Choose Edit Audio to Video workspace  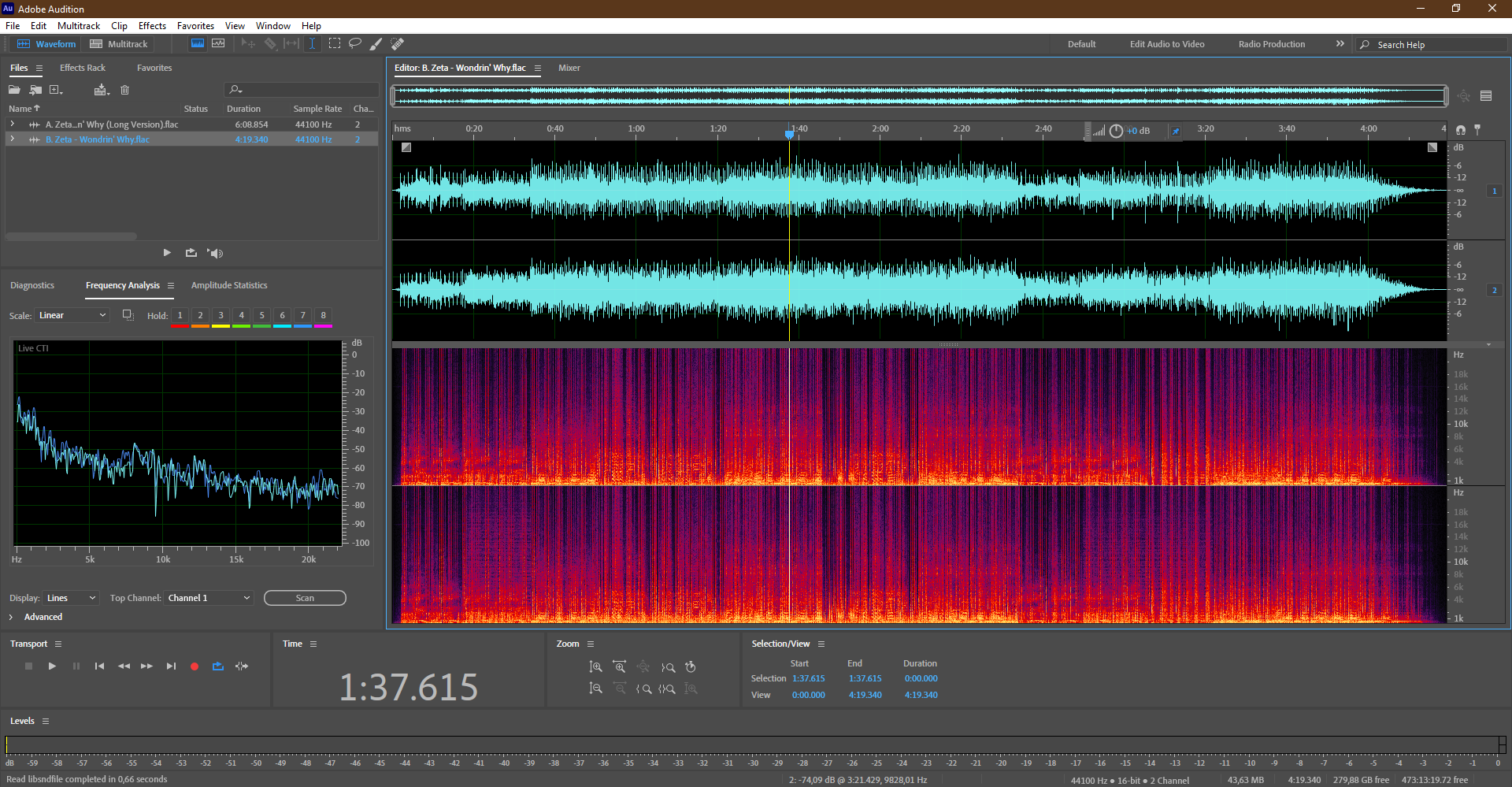point(1167,44)
